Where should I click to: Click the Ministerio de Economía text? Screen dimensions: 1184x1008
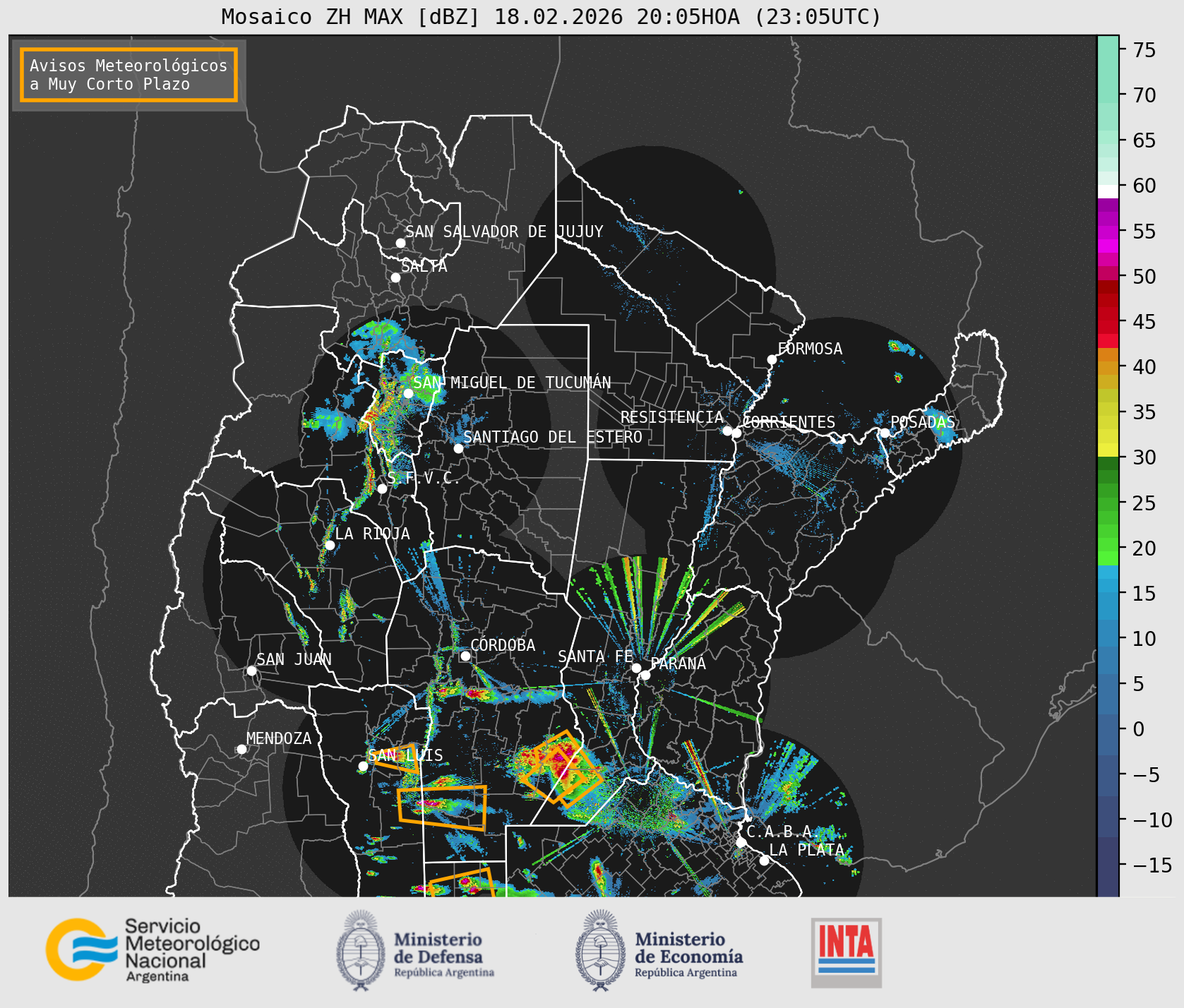point(688,955)
